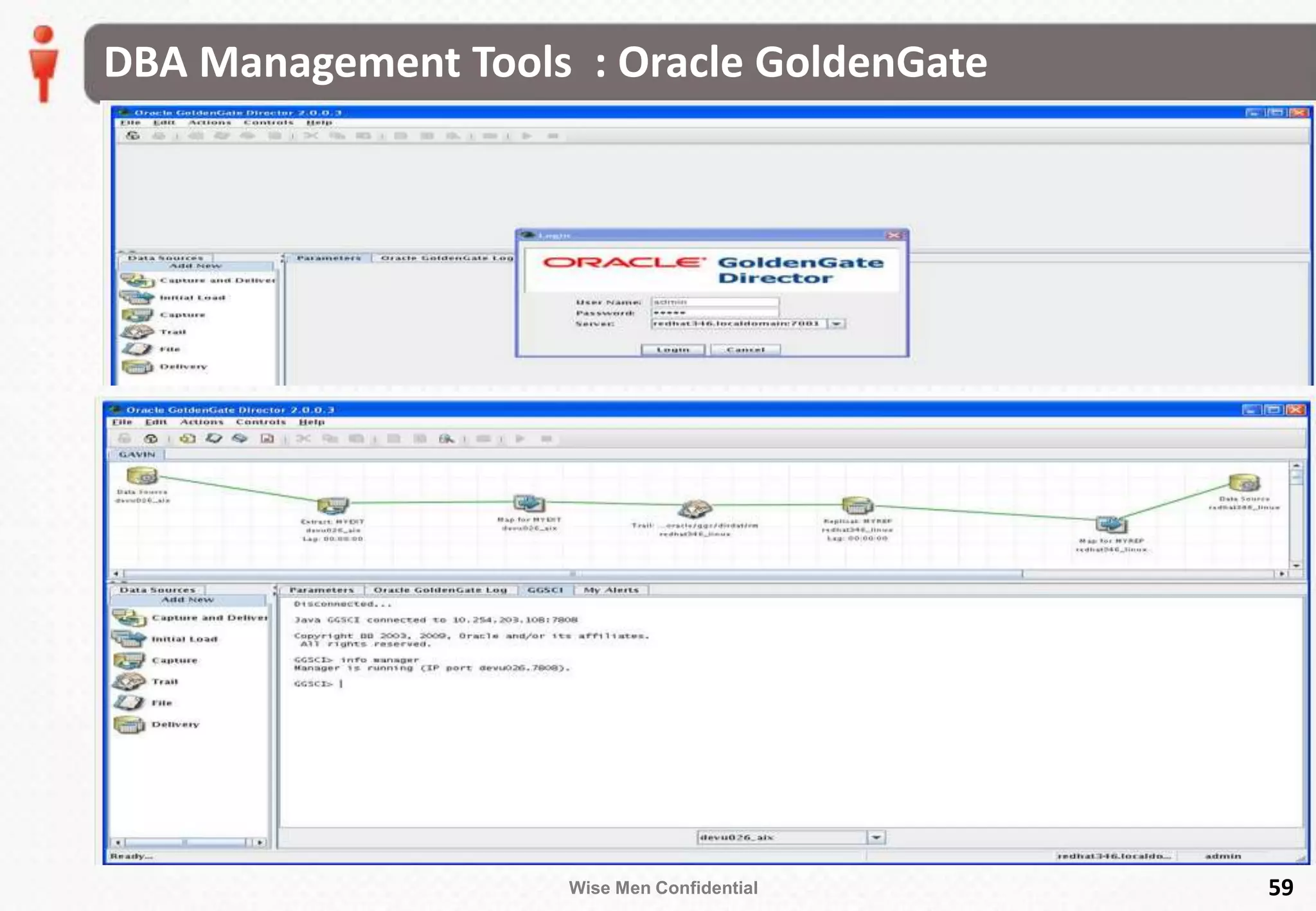
Task: Open Edit menu in GAVIN window
Action: [156, 422]
